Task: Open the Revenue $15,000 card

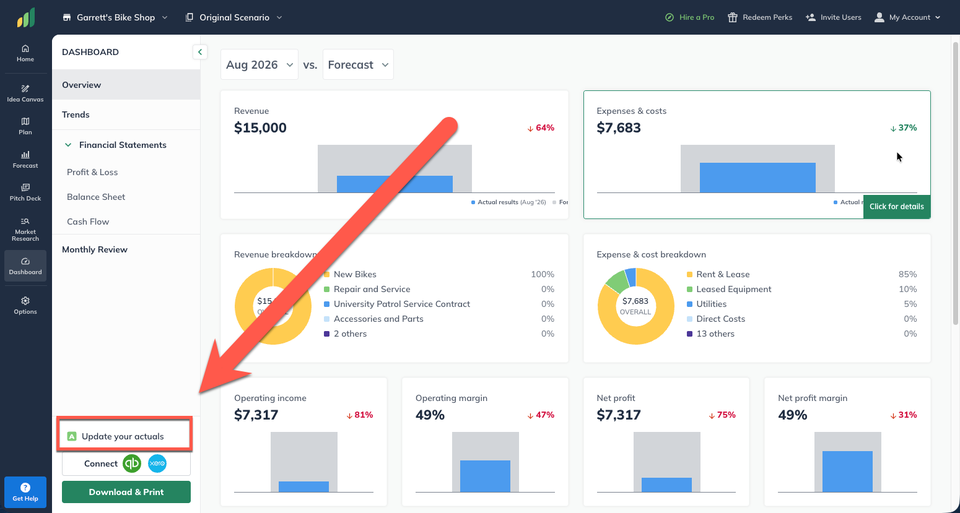Action: pyautogui.click(x=394, y=155)
